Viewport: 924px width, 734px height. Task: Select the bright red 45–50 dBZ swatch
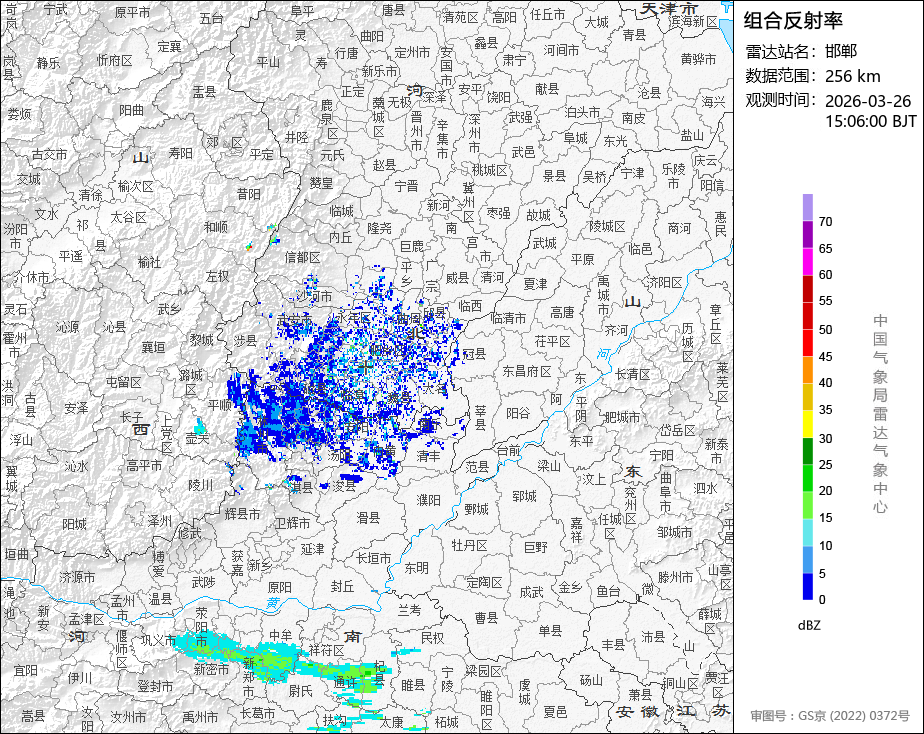(807, 343)
